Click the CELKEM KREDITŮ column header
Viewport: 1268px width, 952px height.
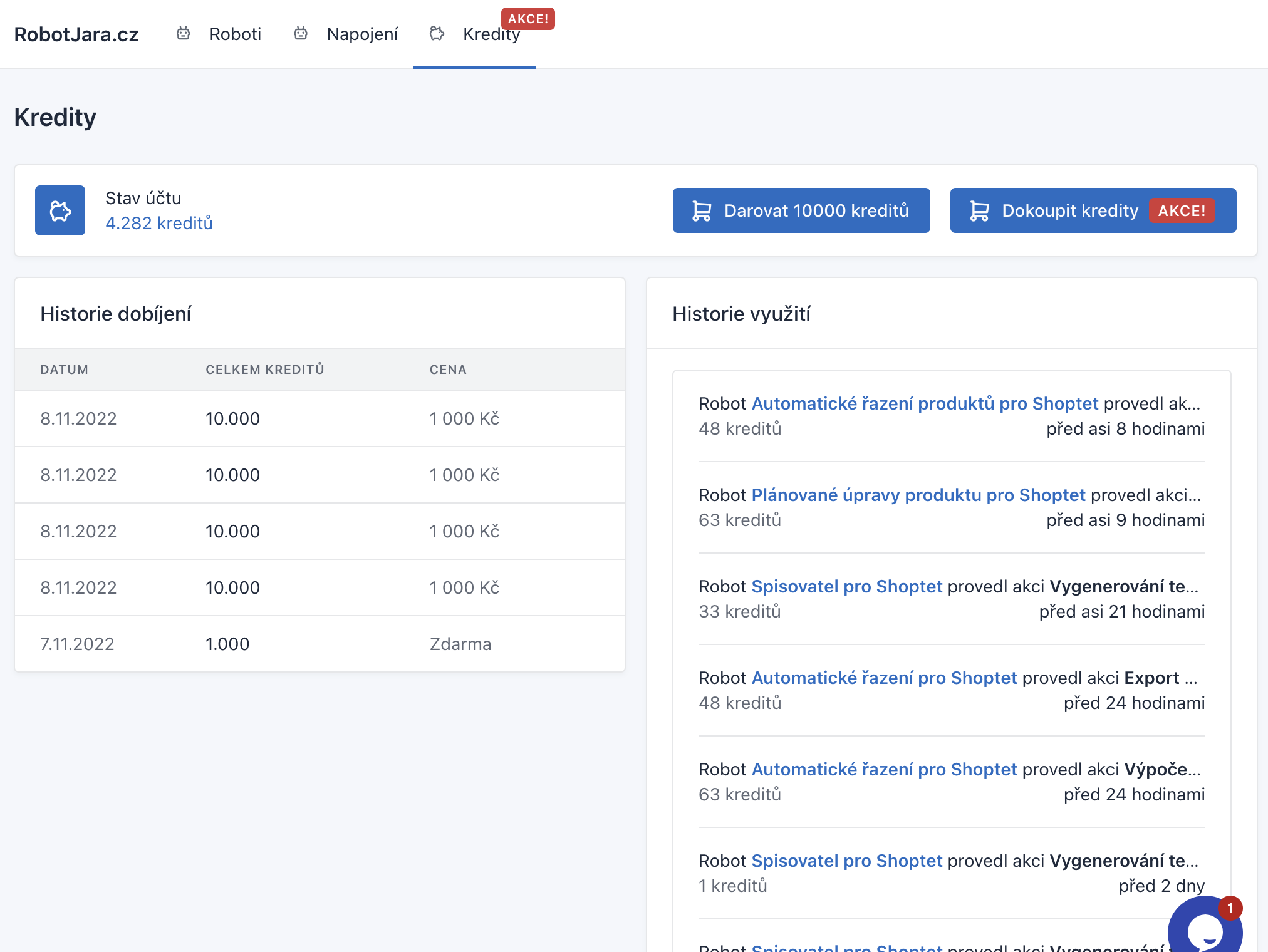265,370
